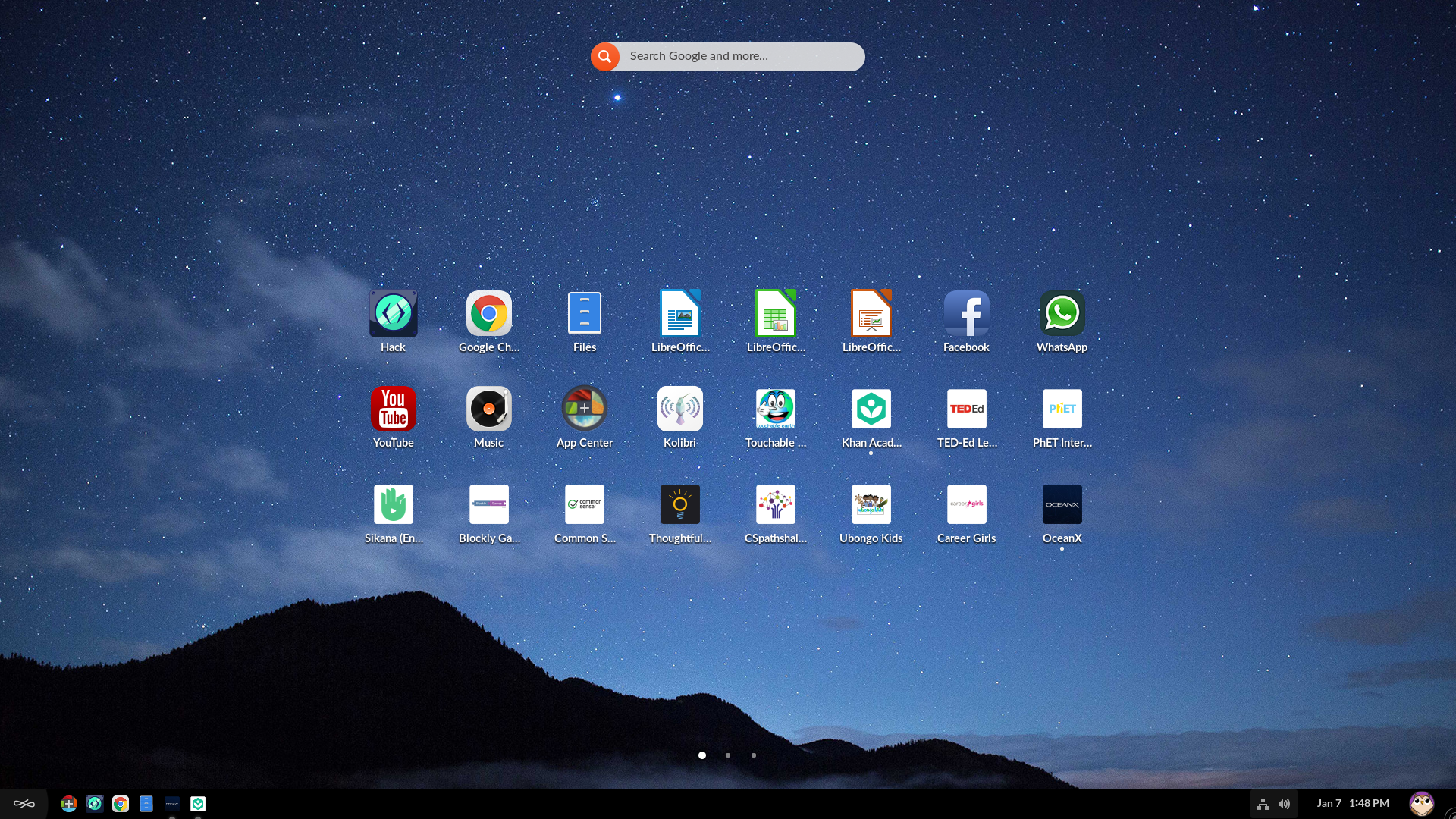Viewport: 1456px width, 819px height.
Task: Open calendar from Jan 7 1:48 PM clock
Action: tap(1353, 803)
